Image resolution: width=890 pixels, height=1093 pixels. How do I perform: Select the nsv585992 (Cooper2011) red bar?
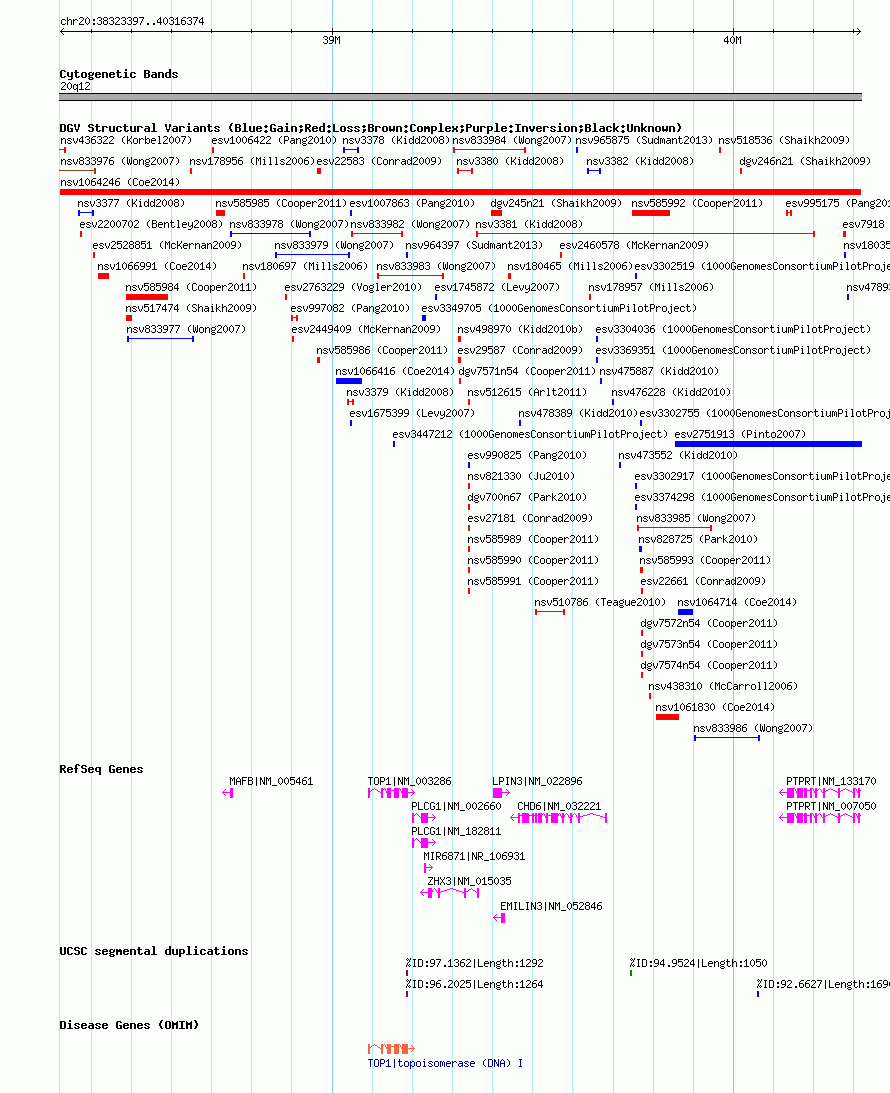(x=651, y=213)
